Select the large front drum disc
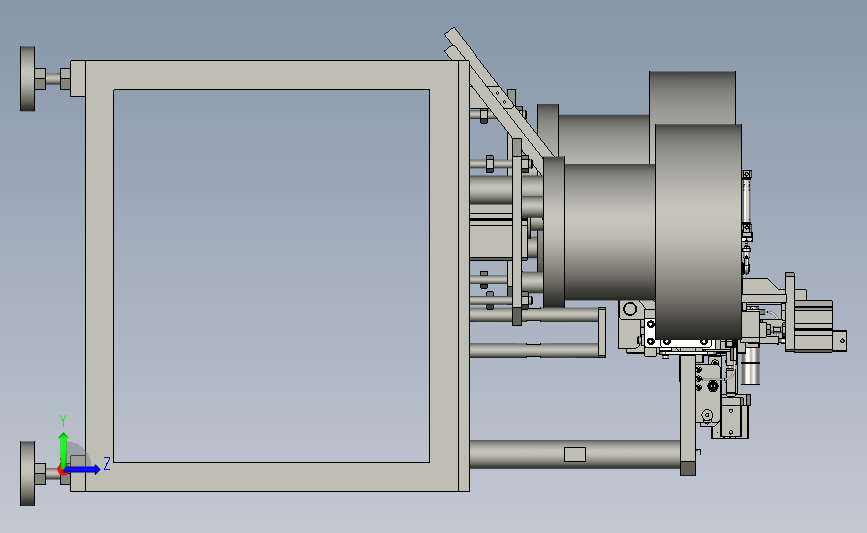867x533 pixels. [698, 232]
